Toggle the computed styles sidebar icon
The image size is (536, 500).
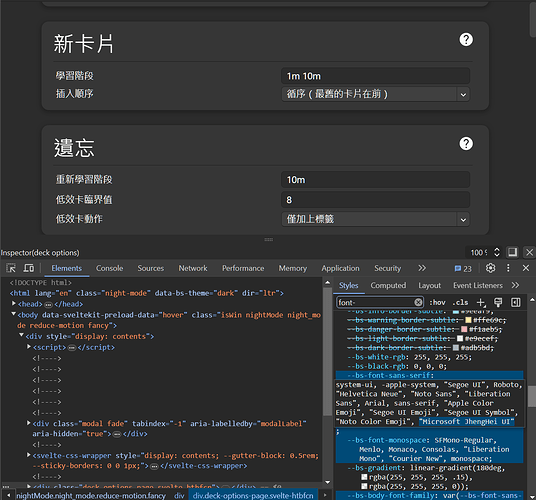(515, 302)
